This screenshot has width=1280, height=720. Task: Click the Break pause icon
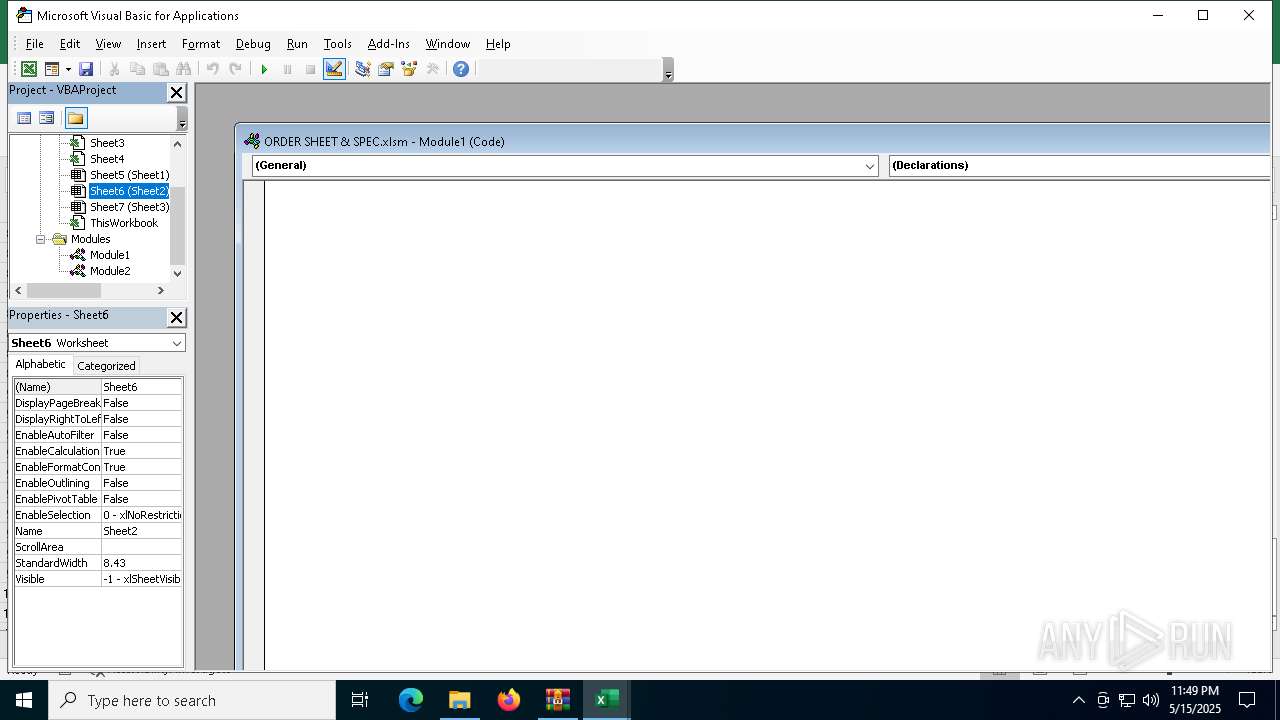click(x=287, y=69)
